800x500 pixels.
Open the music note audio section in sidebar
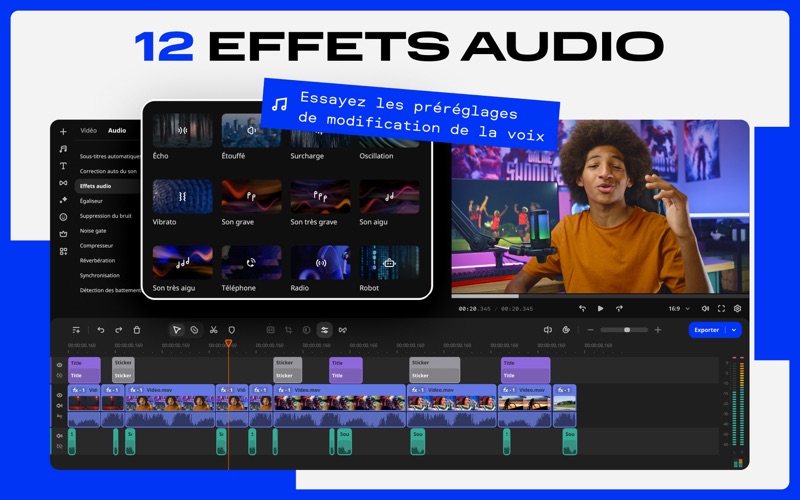(x=63, y=148)
